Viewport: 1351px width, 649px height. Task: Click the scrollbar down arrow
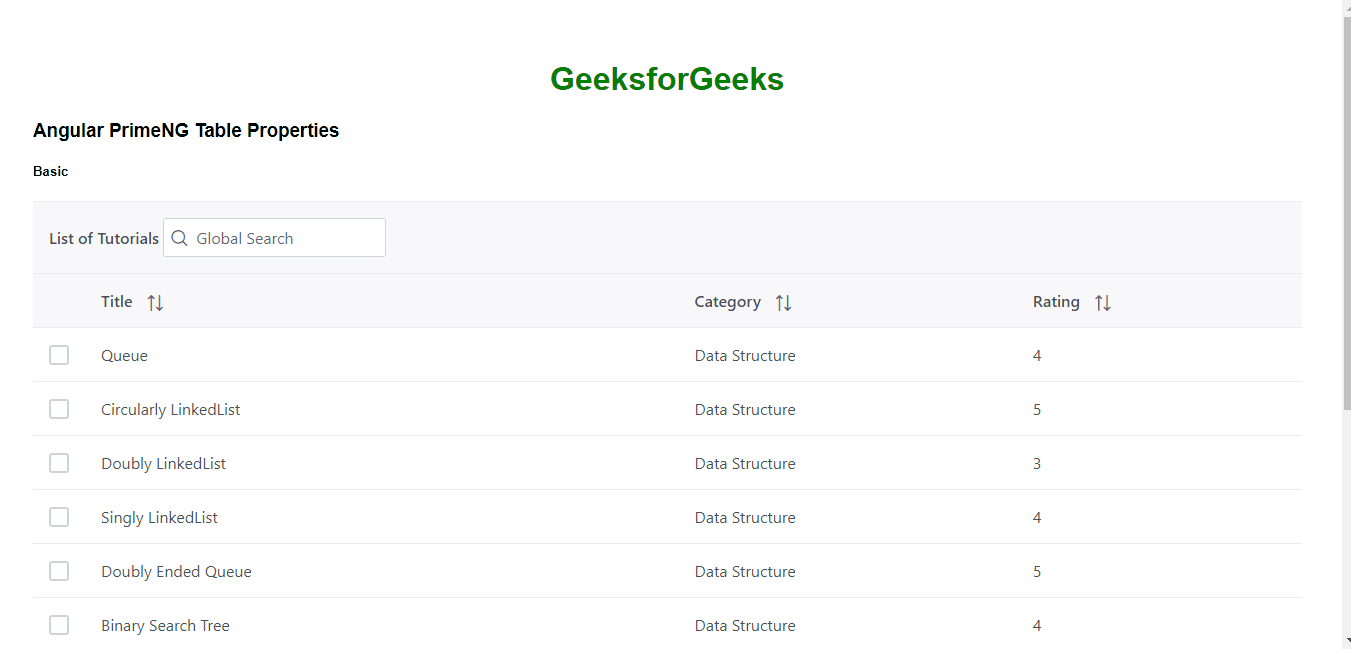(x=1345, y=640)
